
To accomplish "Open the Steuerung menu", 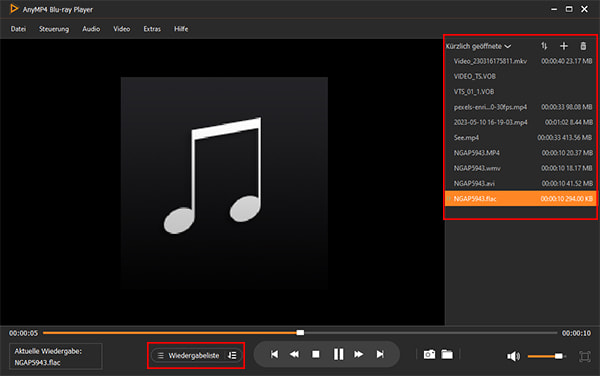I will tap(54, 29).
